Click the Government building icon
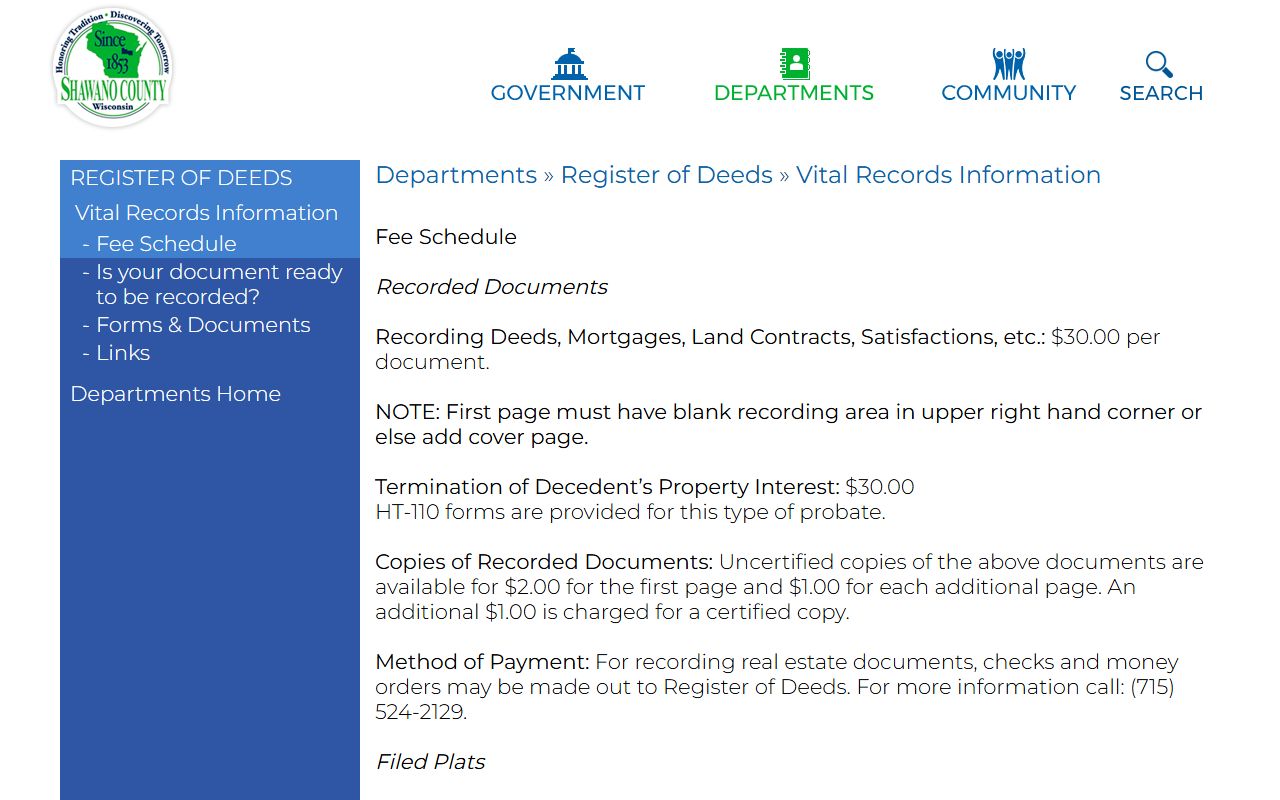Image resolution: width=1280 pixels, height=800 pixels. [569, 64]
